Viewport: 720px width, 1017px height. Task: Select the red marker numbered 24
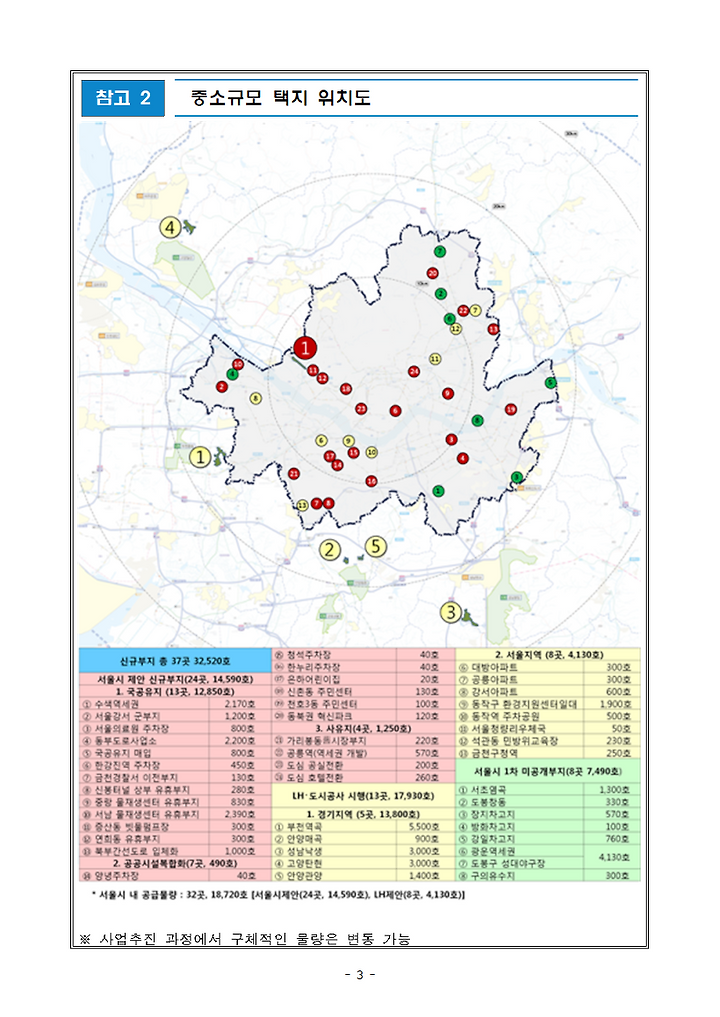(414, 372)
